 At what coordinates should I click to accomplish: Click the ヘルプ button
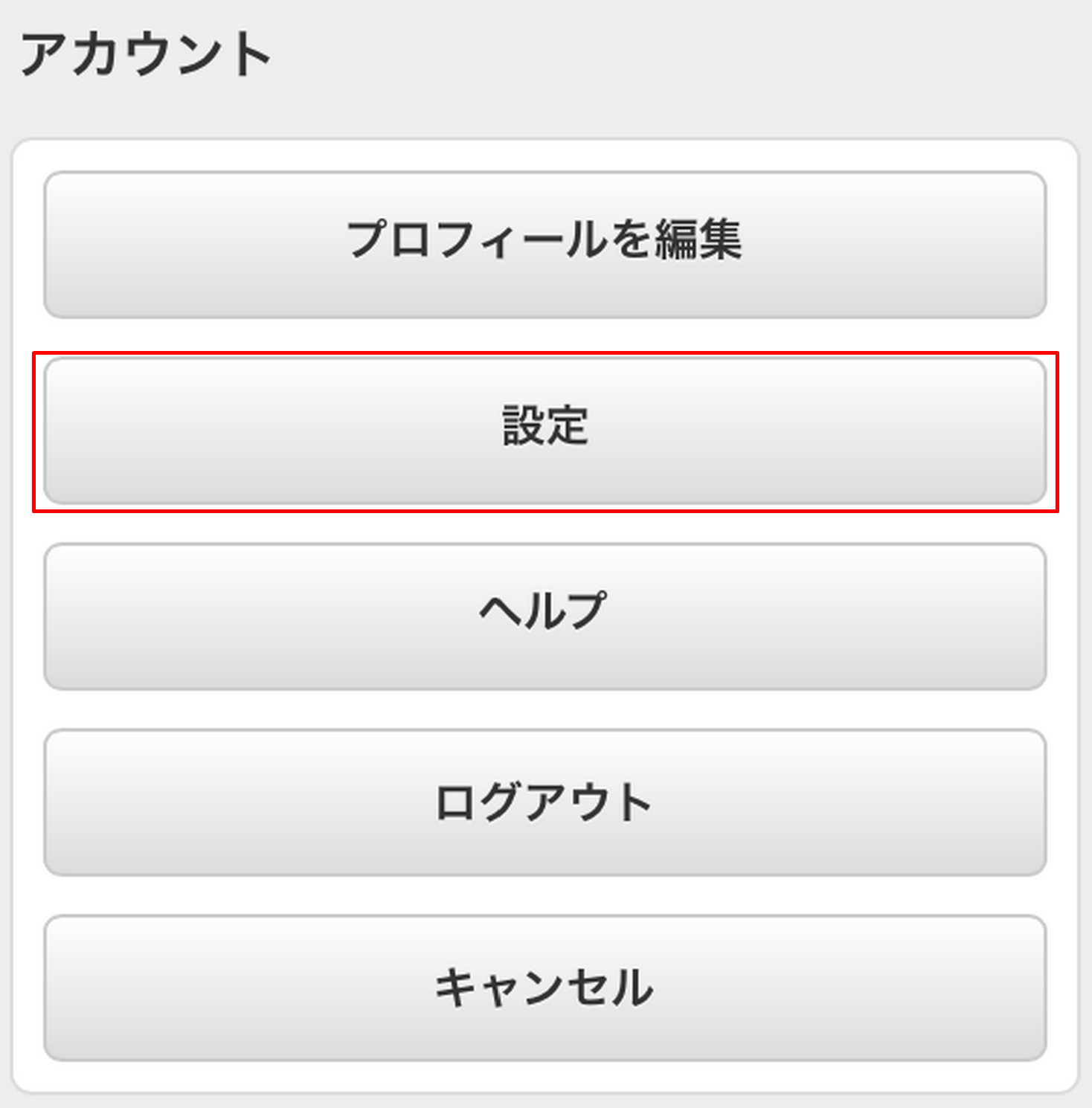click(x=545, y=616)
